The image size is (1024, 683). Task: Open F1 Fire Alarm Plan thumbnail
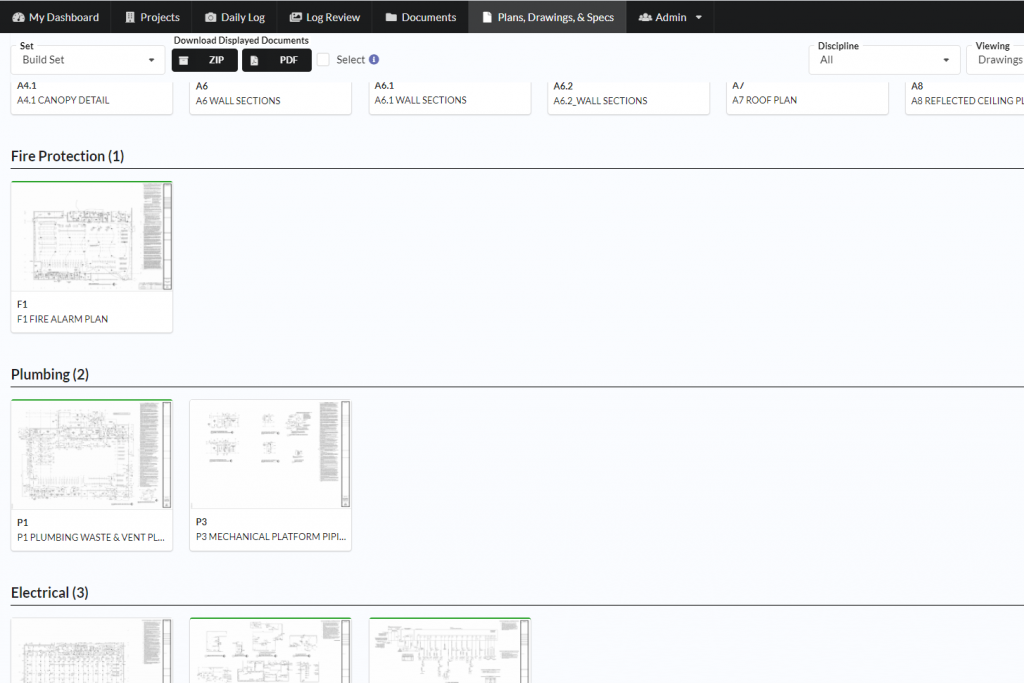point(91,236)
